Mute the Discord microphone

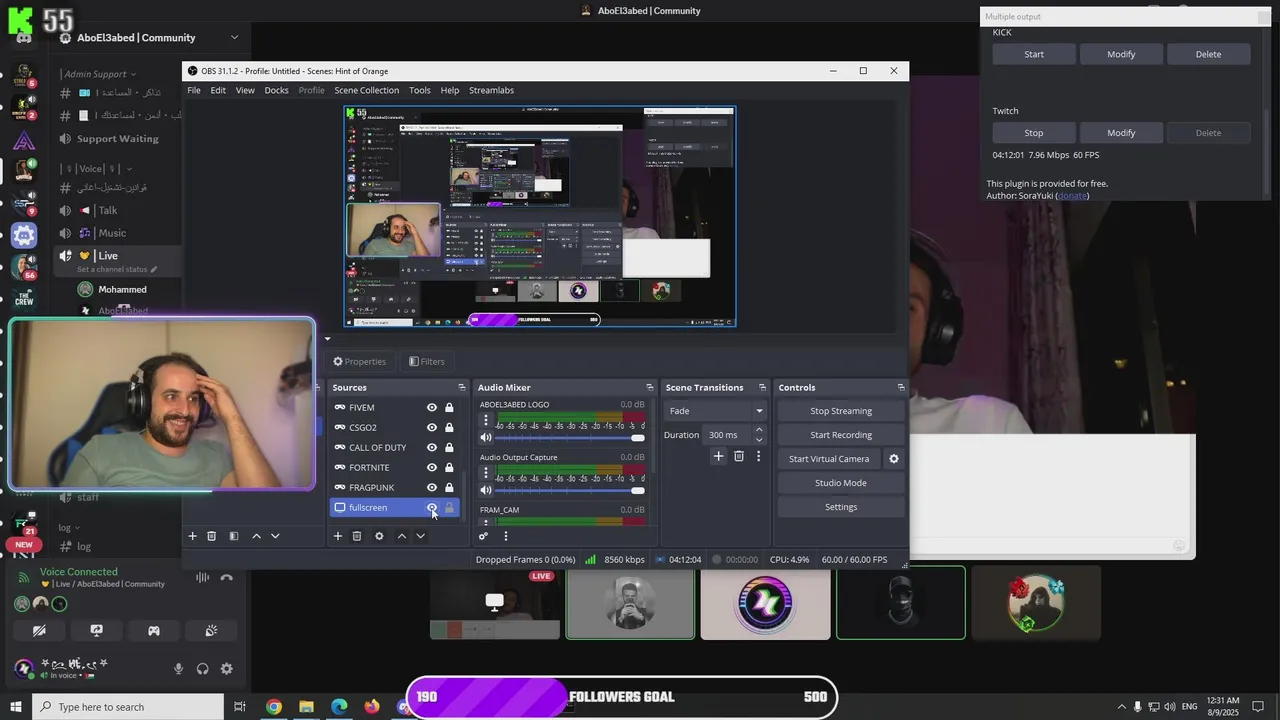179,669
